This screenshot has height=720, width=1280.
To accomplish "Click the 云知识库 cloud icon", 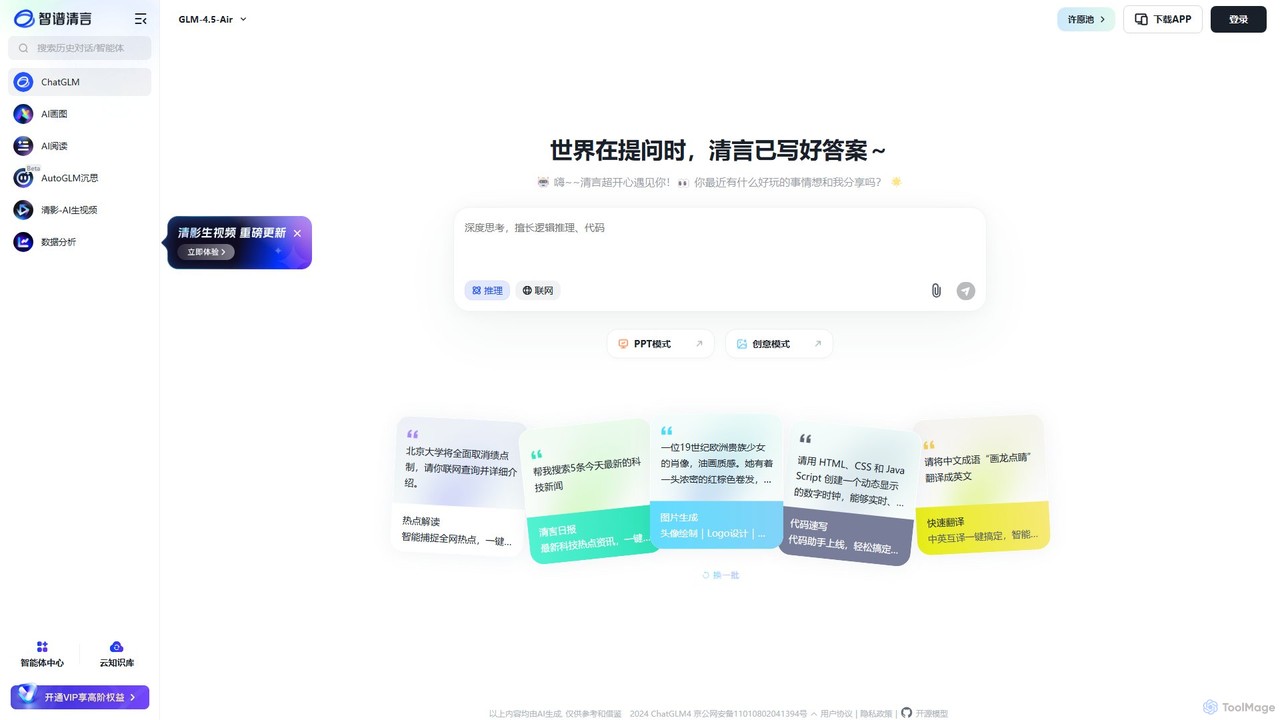I will (116, 647).
